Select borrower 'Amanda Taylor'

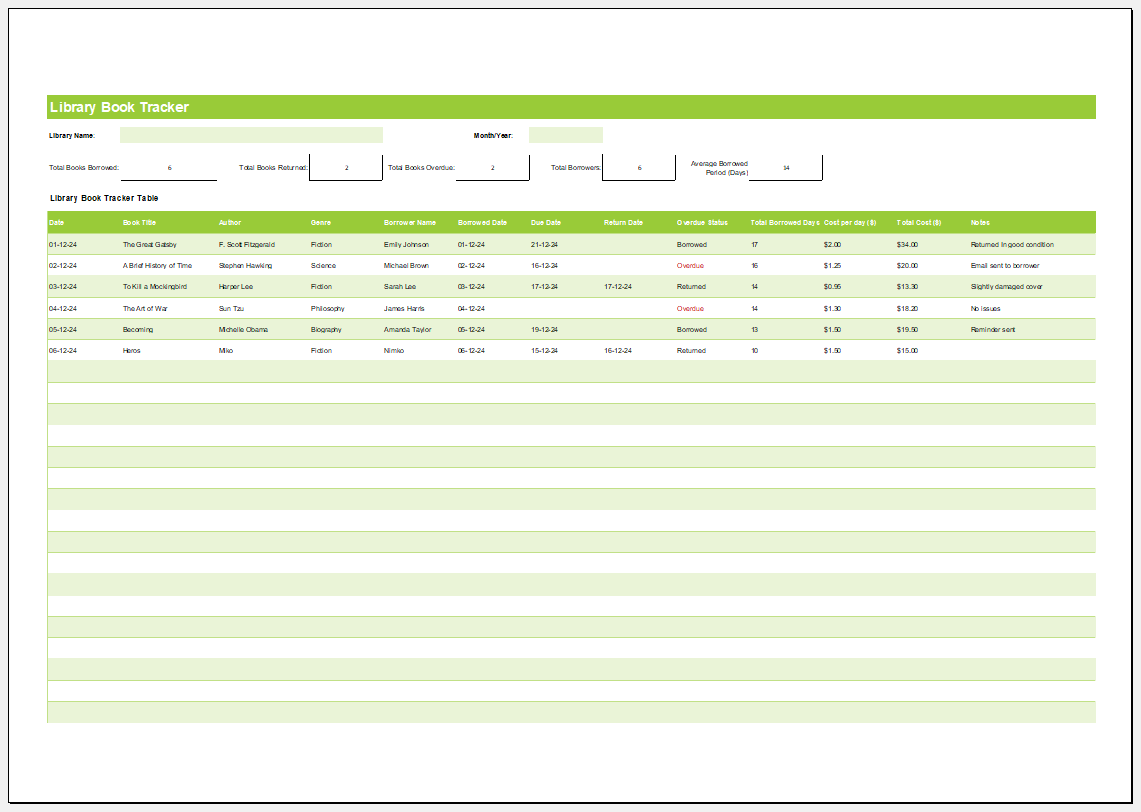408,330
